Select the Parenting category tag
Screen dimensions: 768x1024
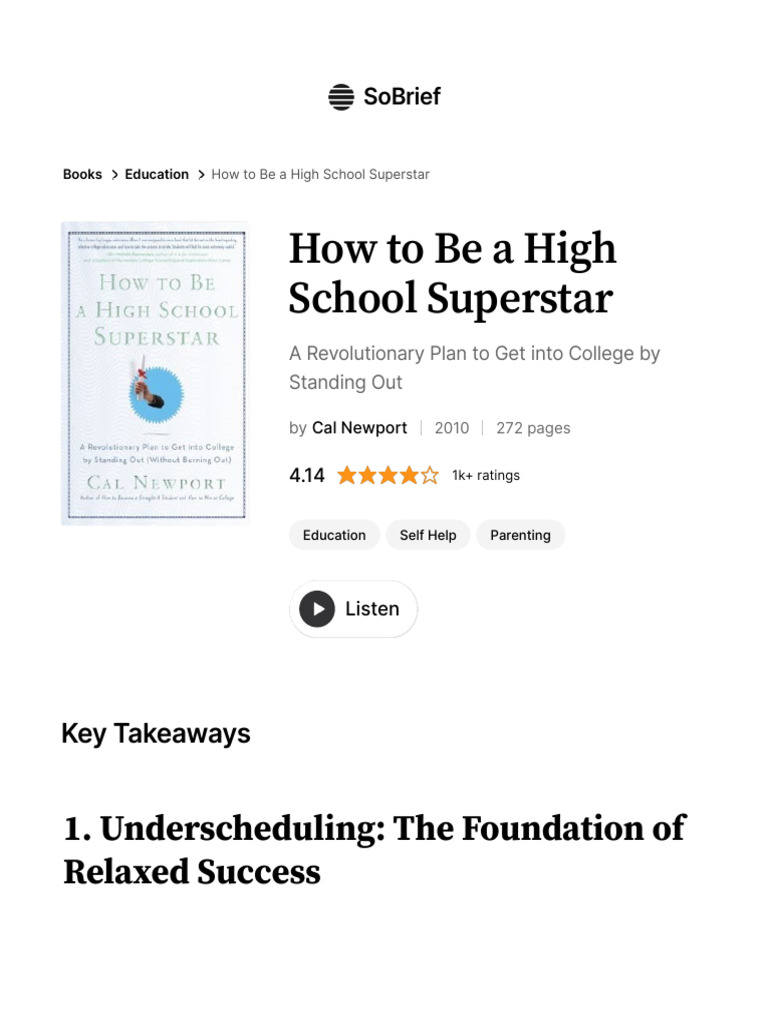point(520,535)
